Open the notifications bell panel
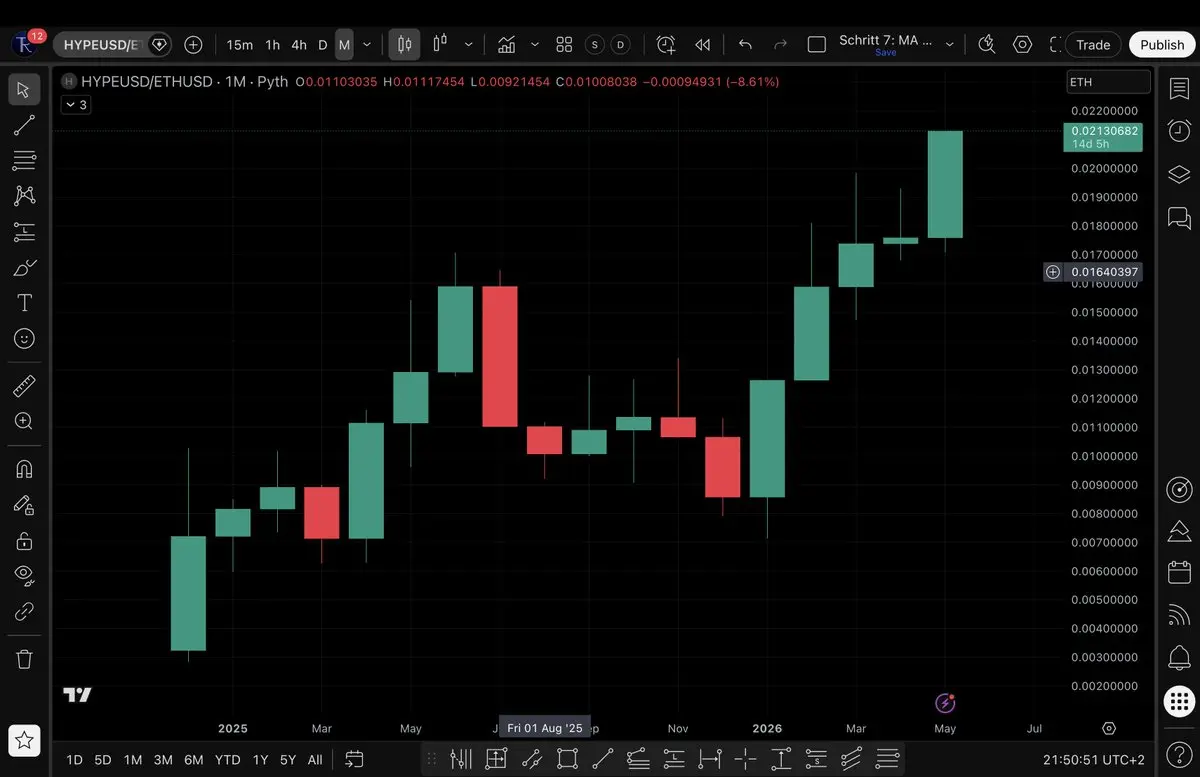 1179,657
